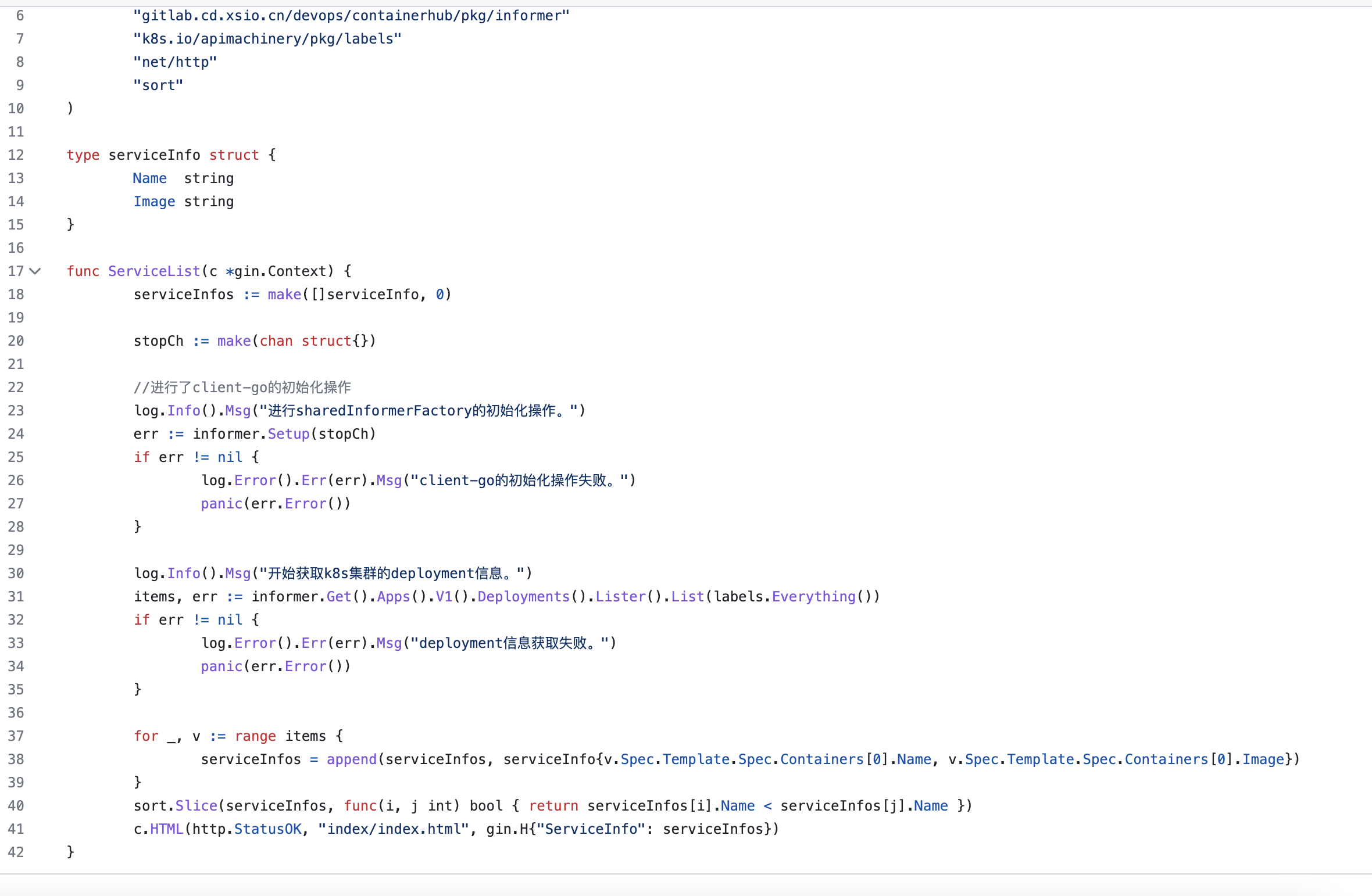This screenshot has width=1372, height=896.
Task: Click the "index/index.html" string
Action: coord(394,829)
